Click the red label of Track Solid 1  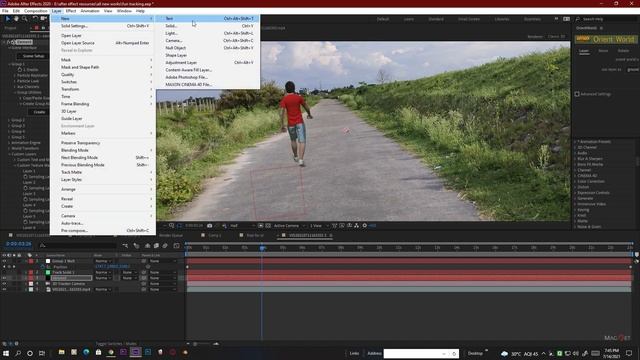coord(31,272)
